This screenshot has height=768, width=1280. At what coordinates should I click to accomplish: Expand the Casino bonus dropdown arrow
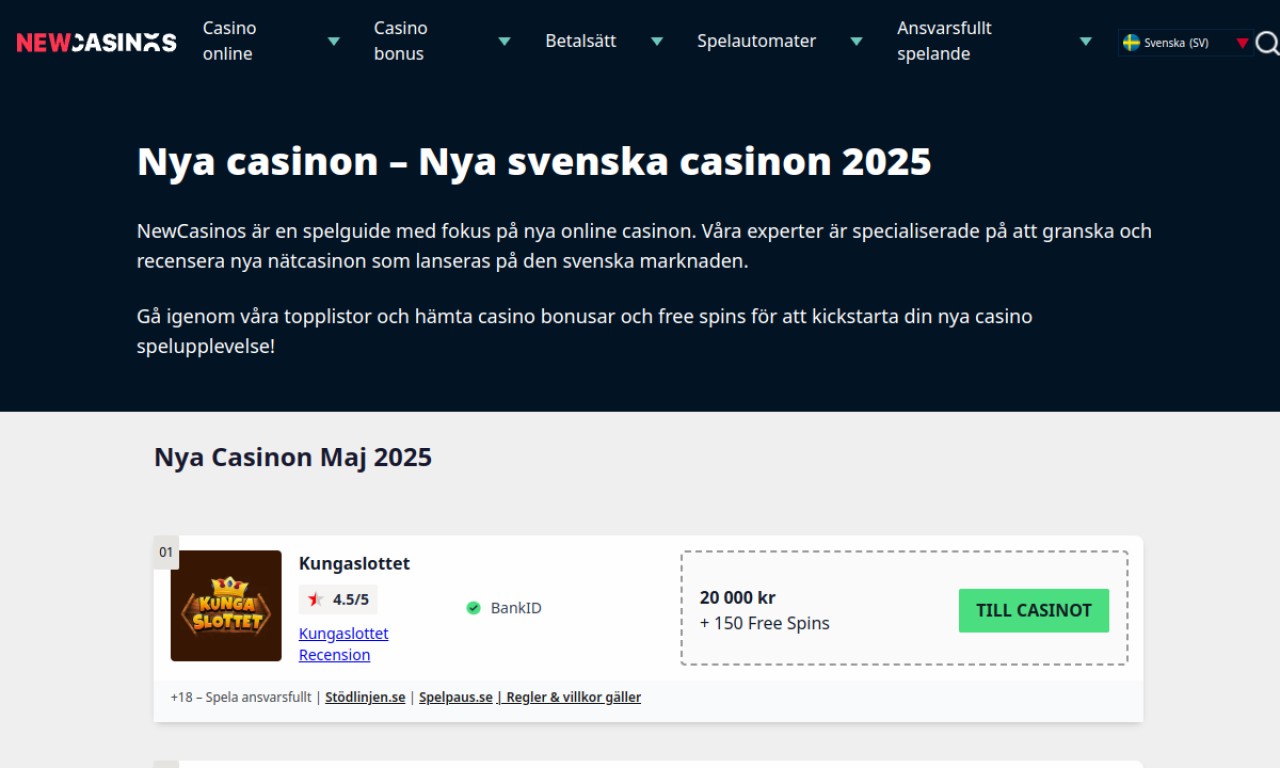click(x=505, y=41)
